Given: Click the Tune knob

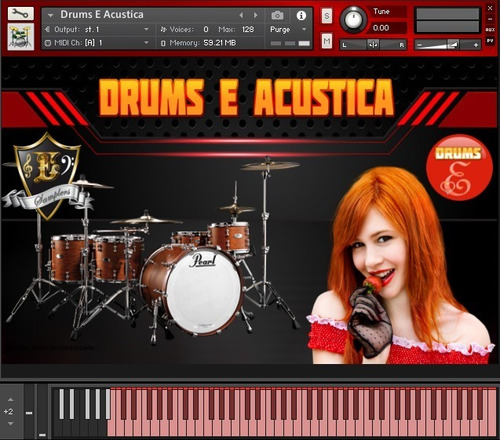Looking at the screenshot, I should point(354,20).
